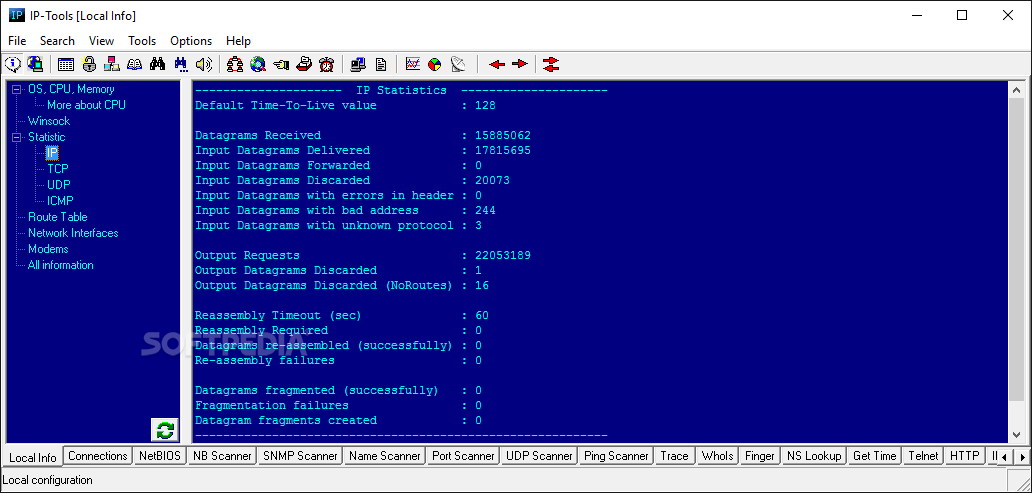This screenshot has width=1032, height=493.
Task: Open the Tools menu
Action: click(142, 41)
